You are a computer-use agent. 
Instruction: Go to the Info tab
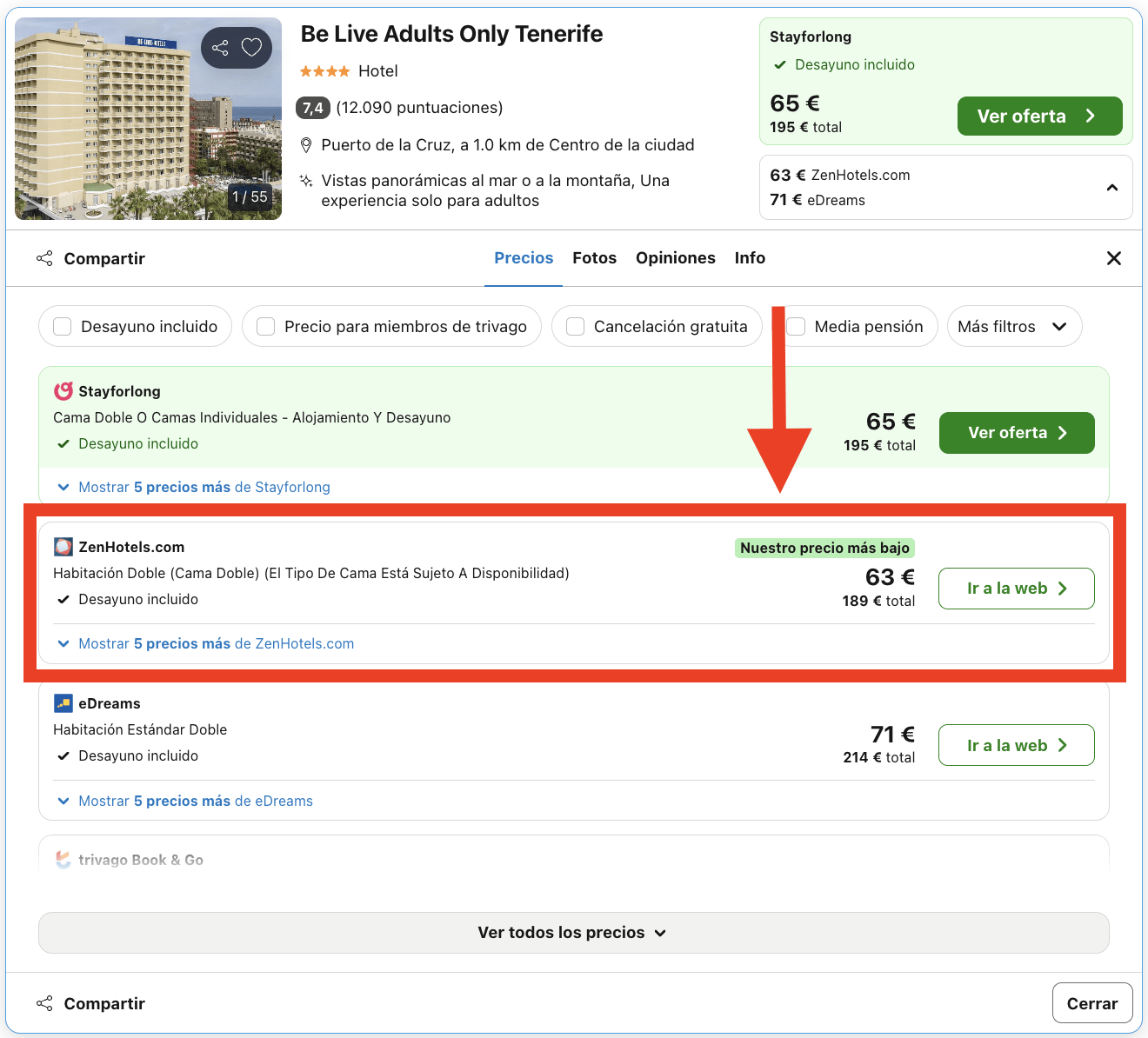750,258
